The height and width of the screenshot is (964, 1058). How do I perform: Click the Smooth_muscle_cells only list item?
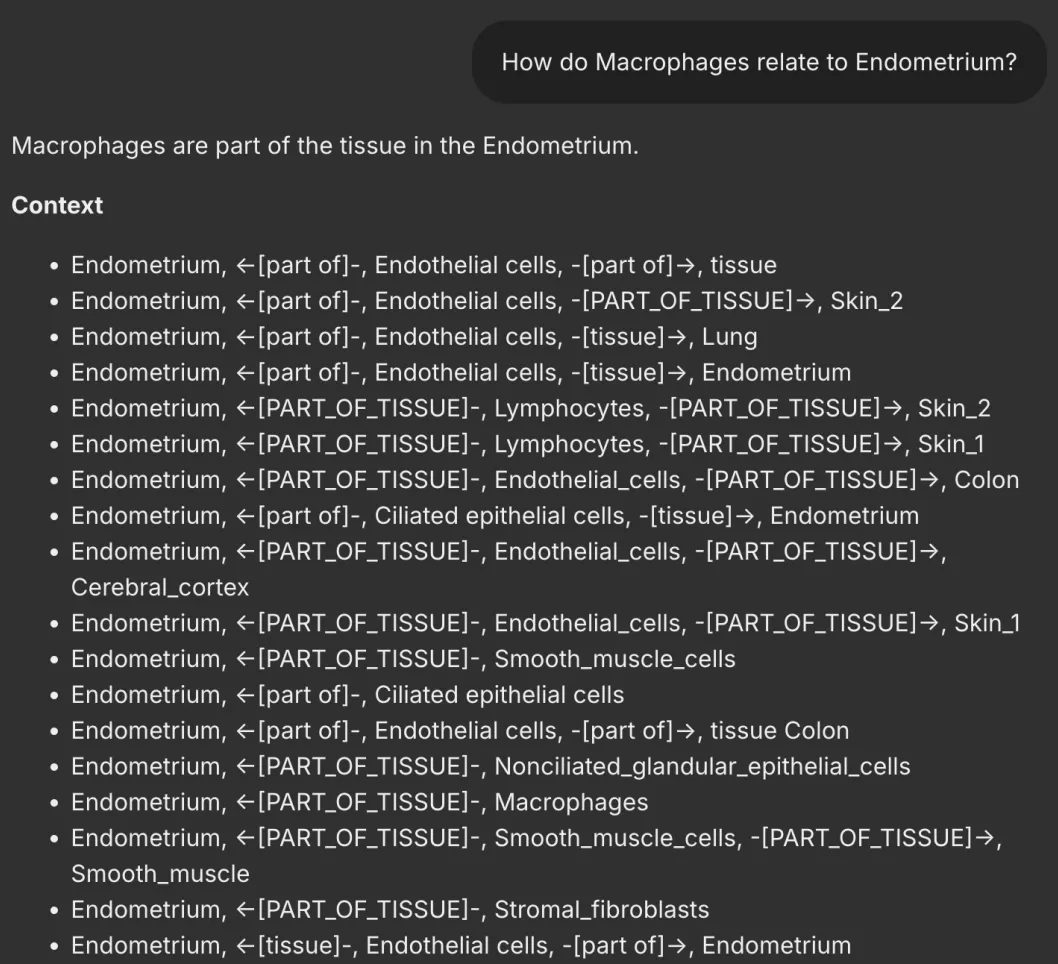(x=402, y=659)
